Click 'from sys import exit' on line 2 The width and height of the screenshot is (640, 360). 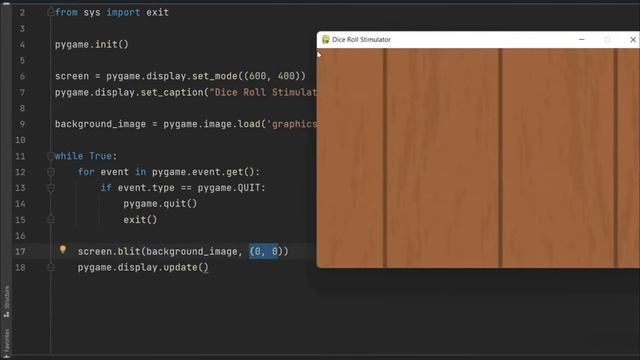[111, 12]
